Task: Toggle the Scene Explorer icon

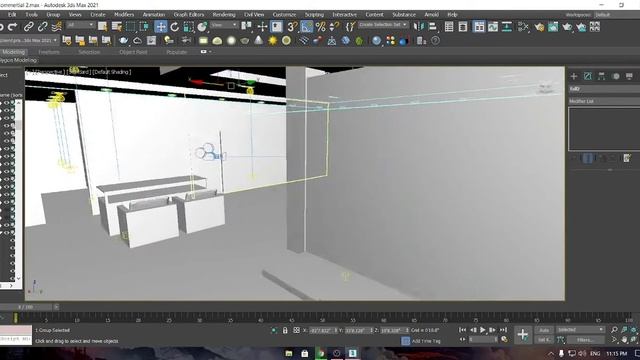Action: point(449,27)
